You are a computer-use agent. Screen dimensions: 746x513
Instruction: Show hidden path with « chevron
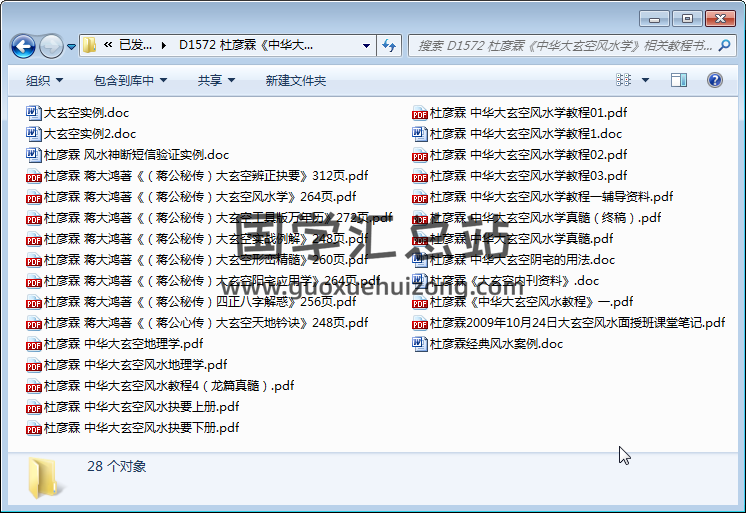coord(108,45)
